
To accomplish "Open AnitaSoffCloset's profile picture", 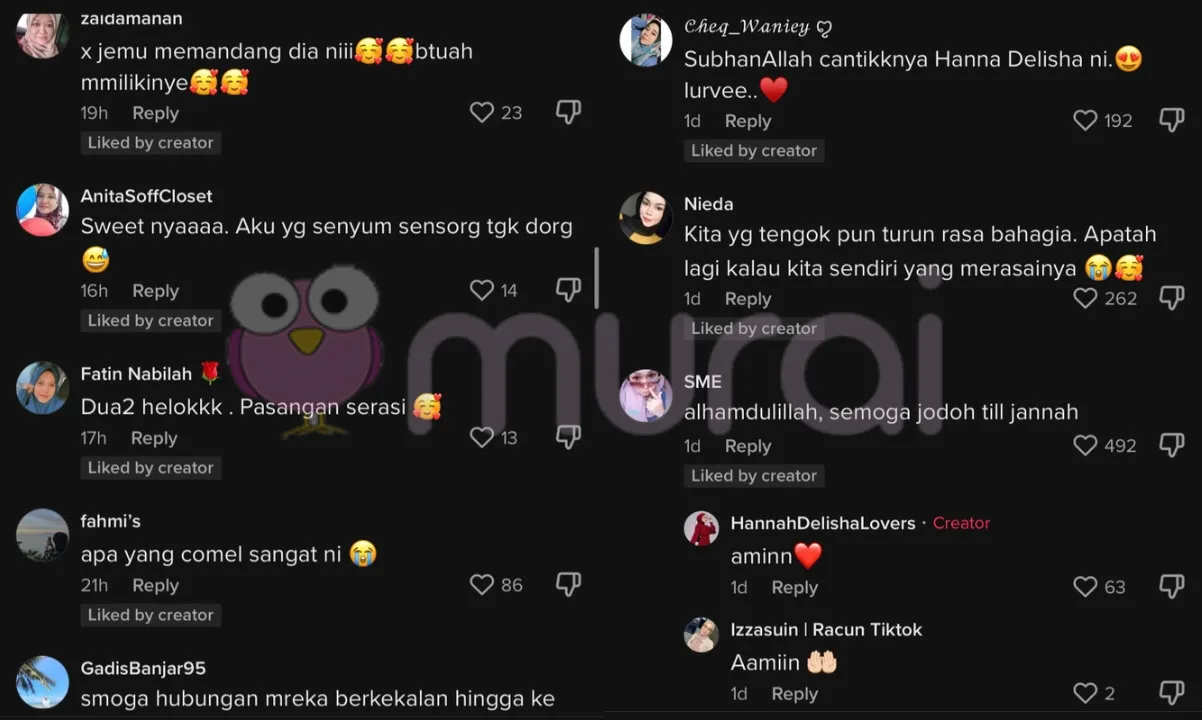I will [42, 210].
